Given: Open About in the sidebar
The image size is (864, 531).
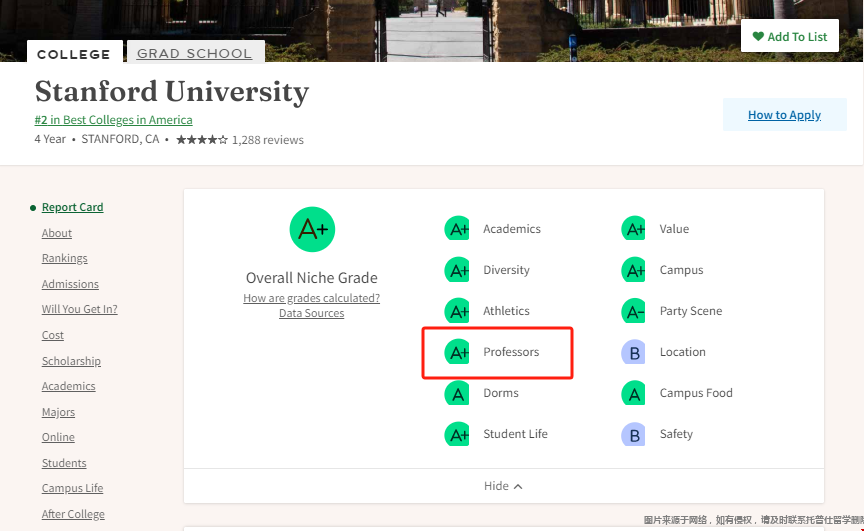Looking at the screenshot, I should click(57, 233).
